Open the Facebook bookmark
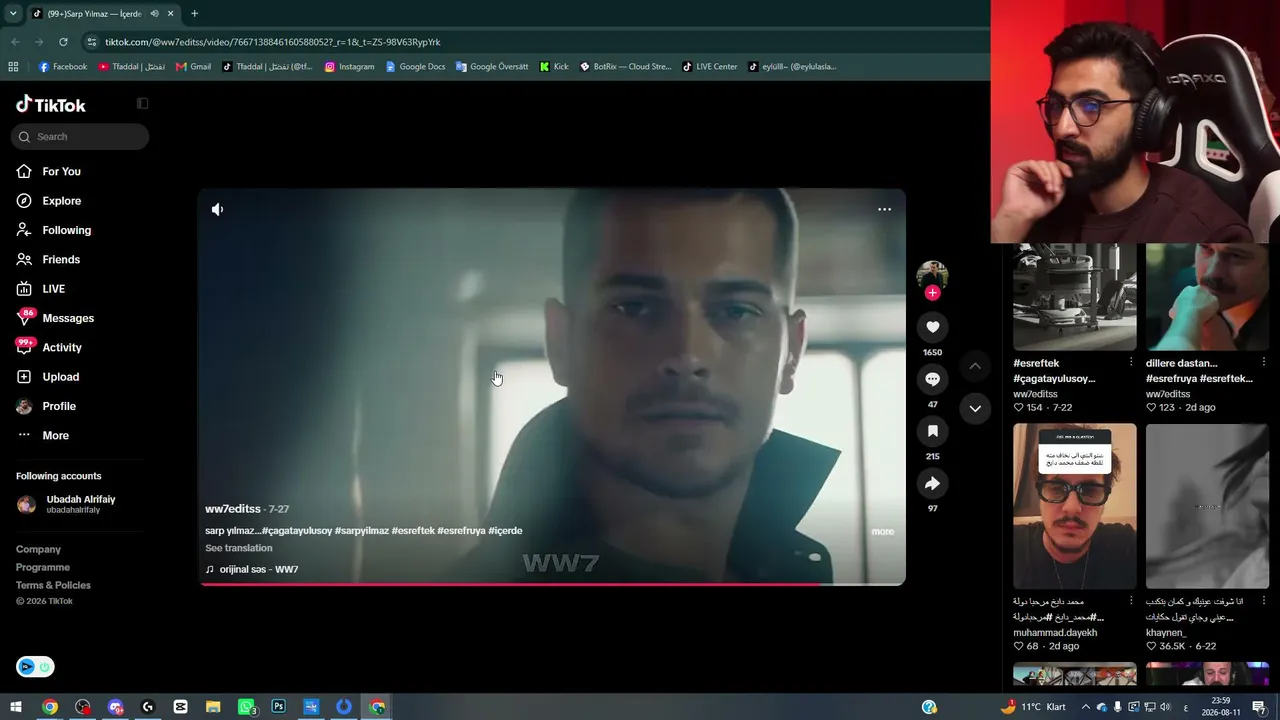 pos(63,67)
